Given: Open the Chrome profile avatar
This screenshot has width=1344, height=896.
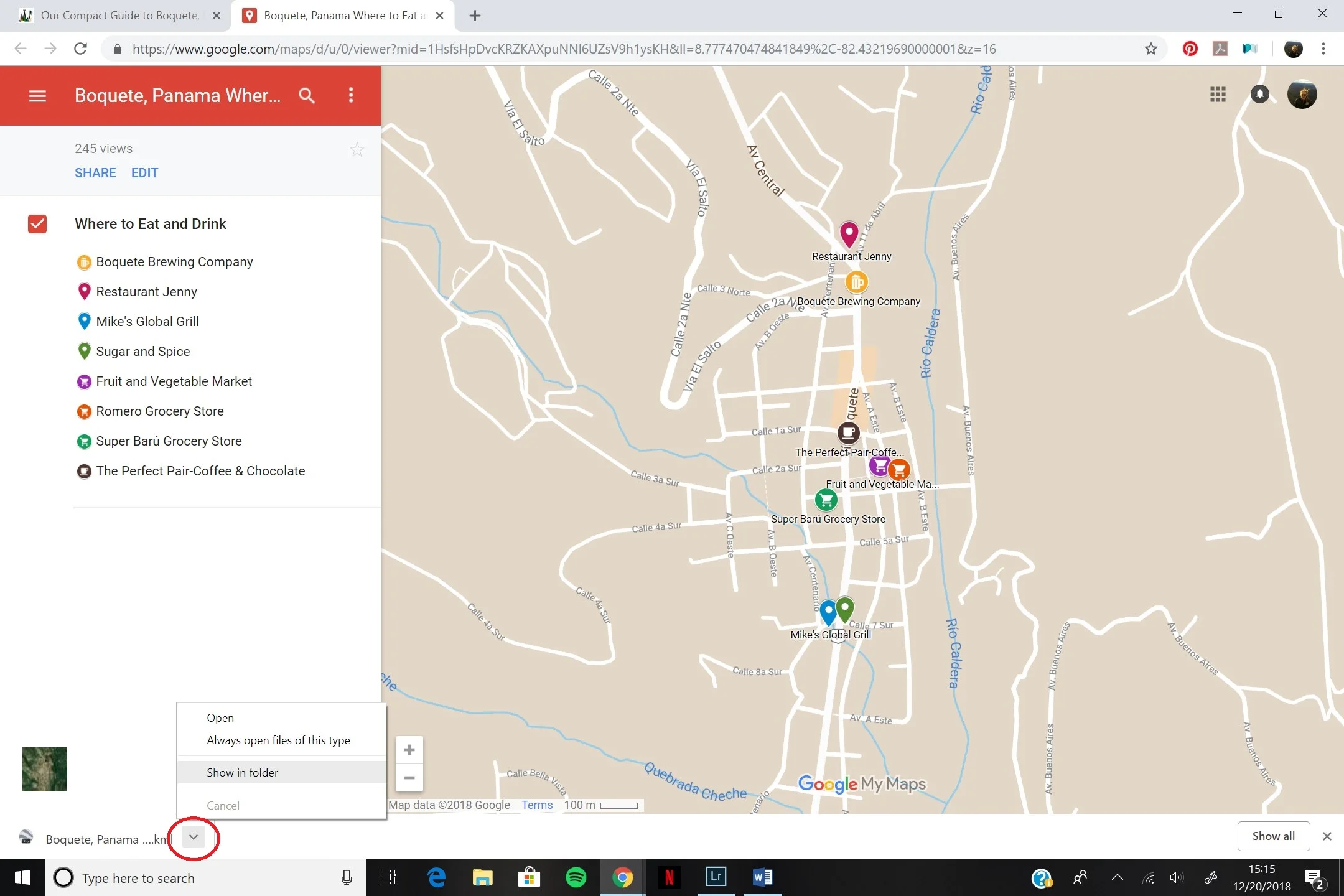Looking at the screenshot, I should pyautogui.click(x=1293, y=49).
